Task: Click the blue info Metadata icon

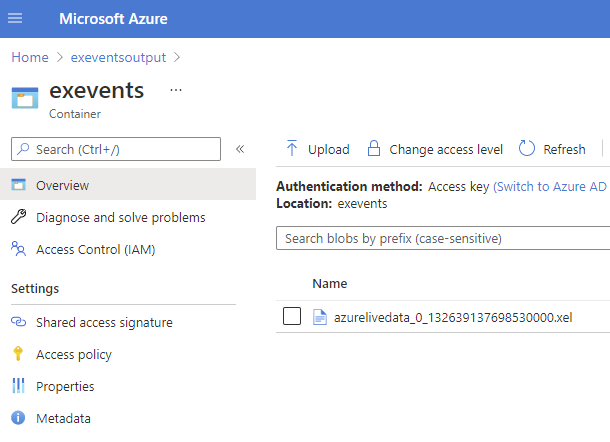Action: click(x=18, y=418)
